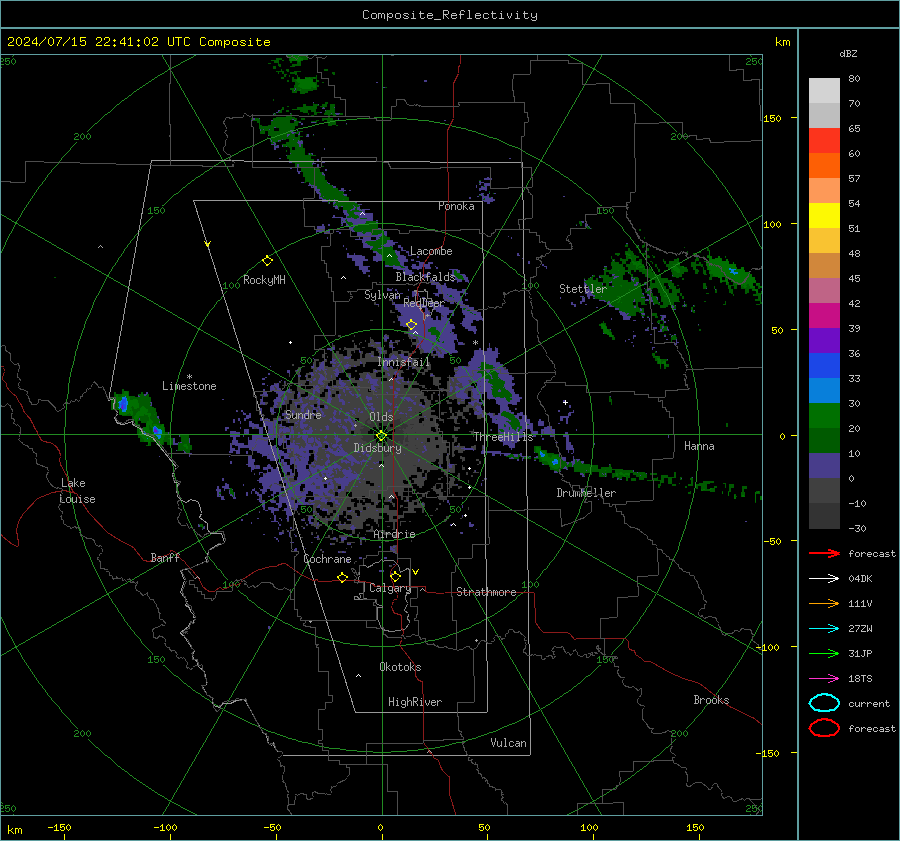Click the green 31JP arrow in the legend
The image size is (900, 841).
pyautogui.click(x=824, y=653)
